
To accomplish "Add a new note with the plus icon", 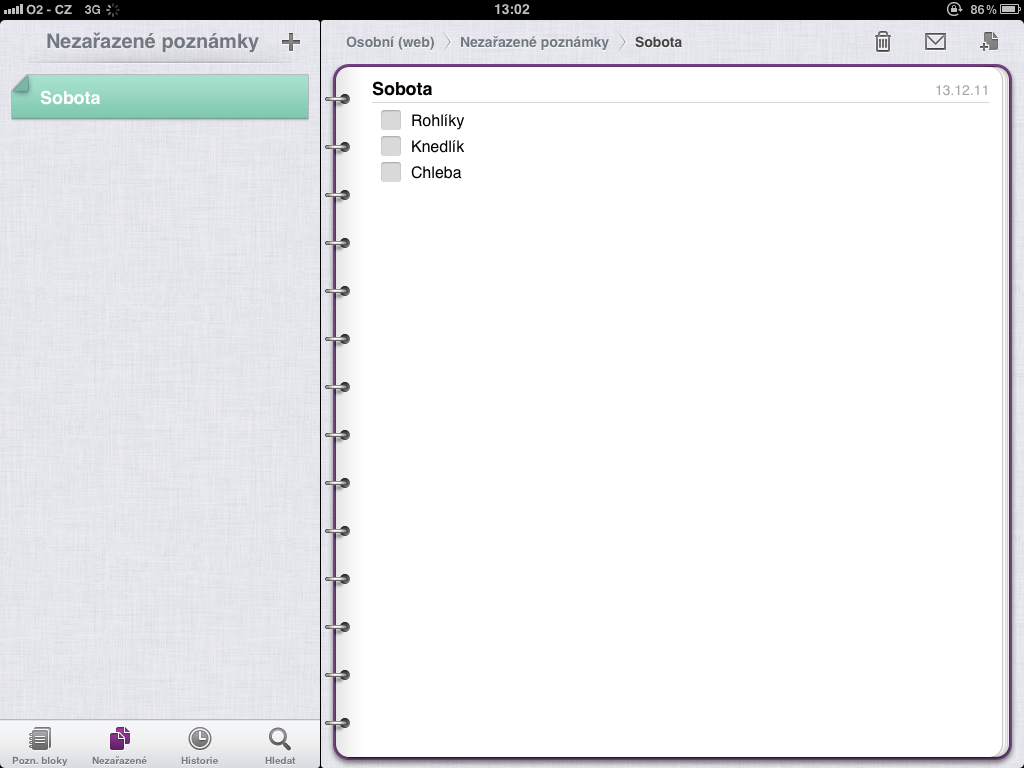I will pos(291,42).
